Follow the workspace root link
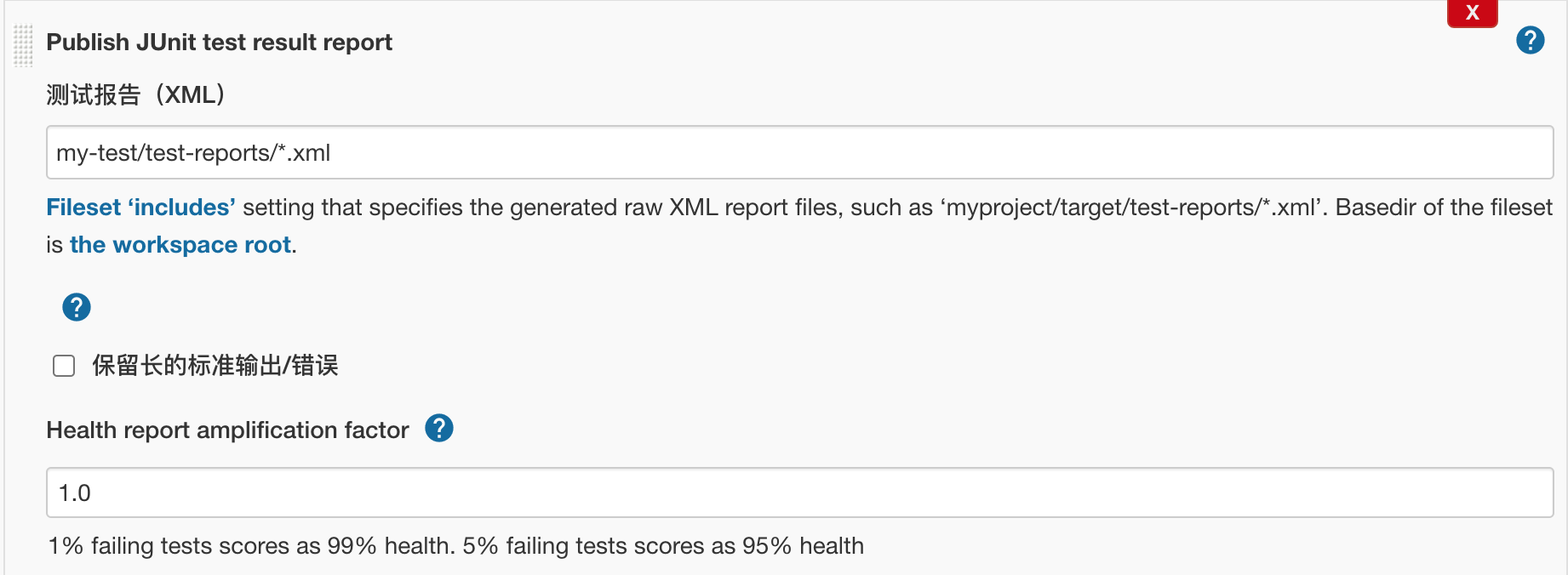The width and height of the screenshot is (1568, 575). click(x=180, y=245)
